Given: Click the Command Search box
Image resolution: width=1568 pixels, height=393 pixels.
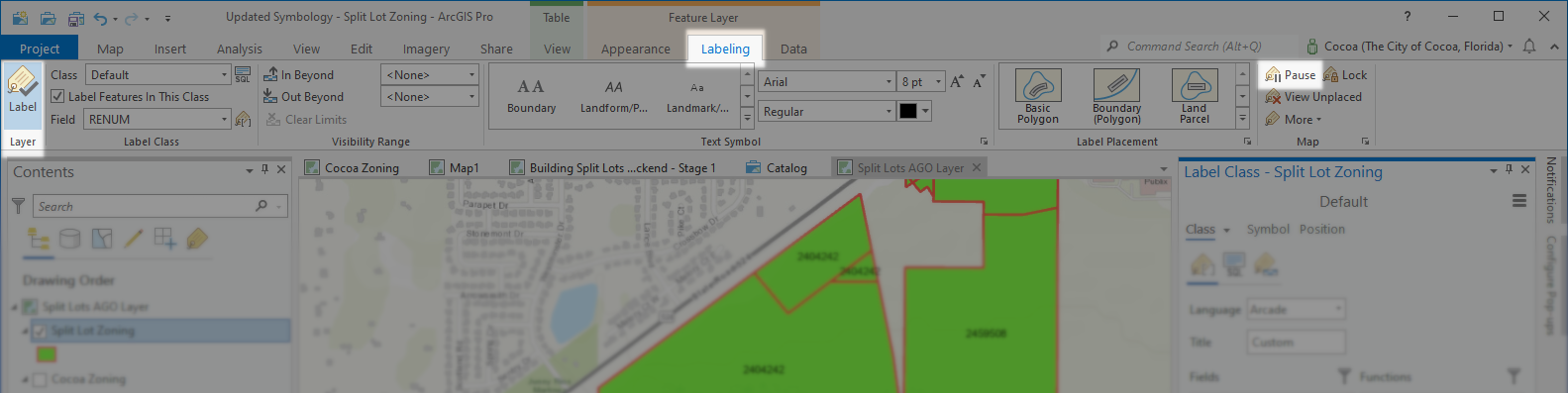Looking at the screenshot, I should tap(1199, 47).
